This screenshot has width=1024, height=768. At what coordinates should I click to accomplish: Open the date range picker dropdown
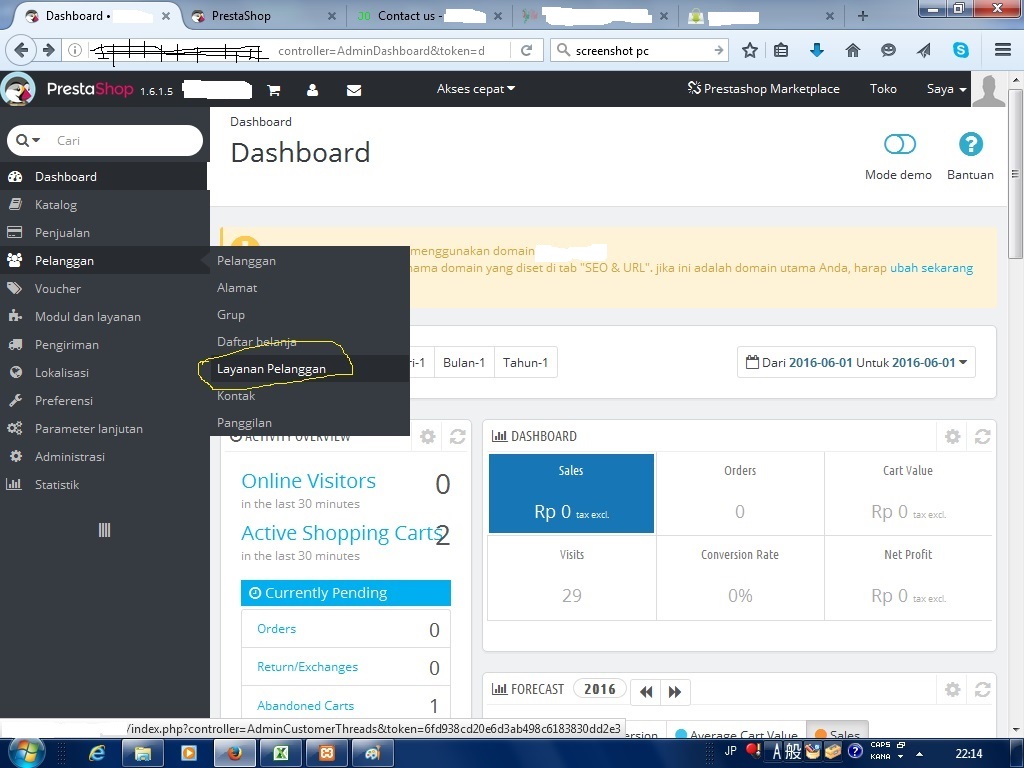point(856,362)
